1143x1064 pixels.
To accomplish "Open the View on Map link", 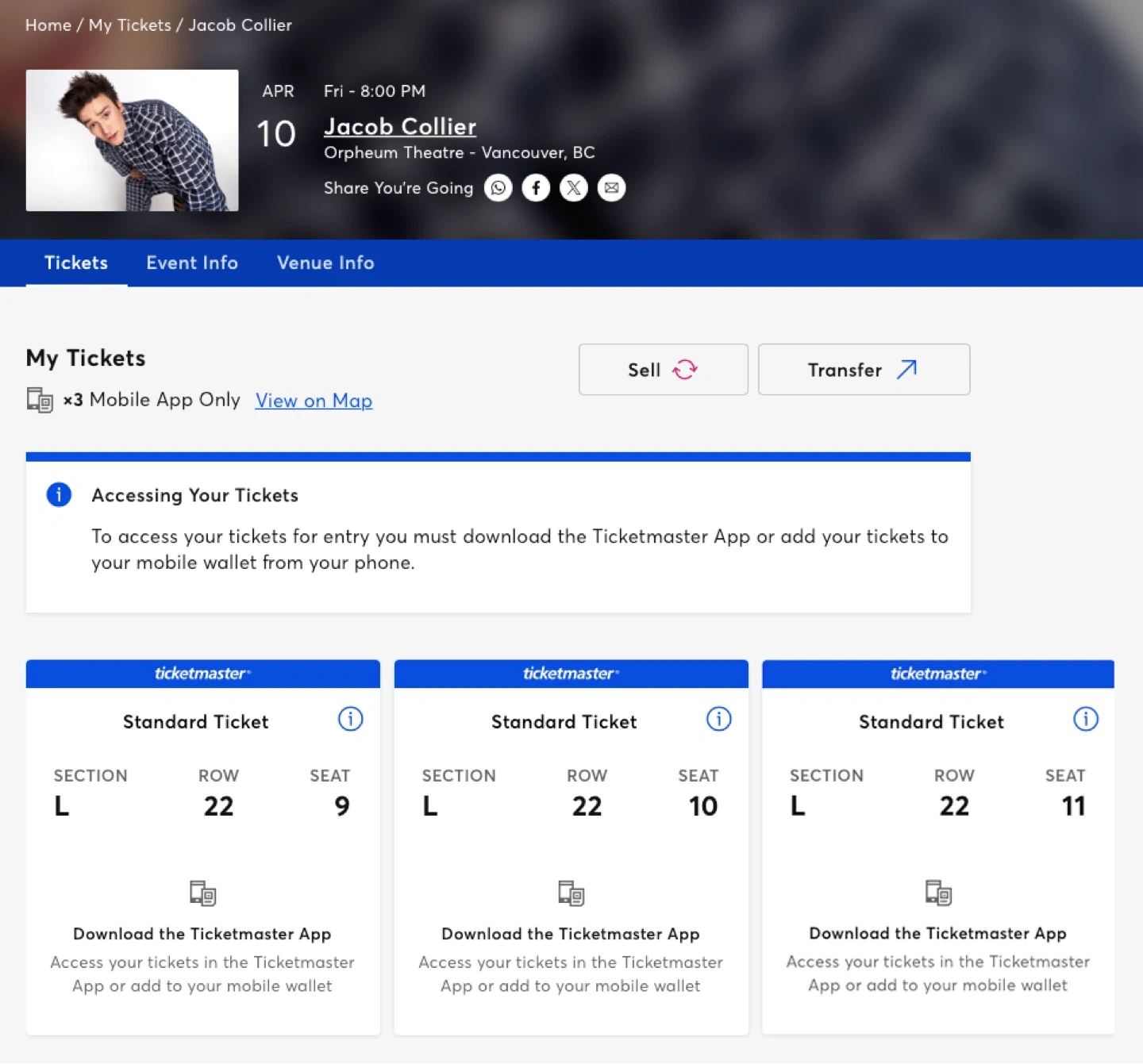I will tap(314, 401).
